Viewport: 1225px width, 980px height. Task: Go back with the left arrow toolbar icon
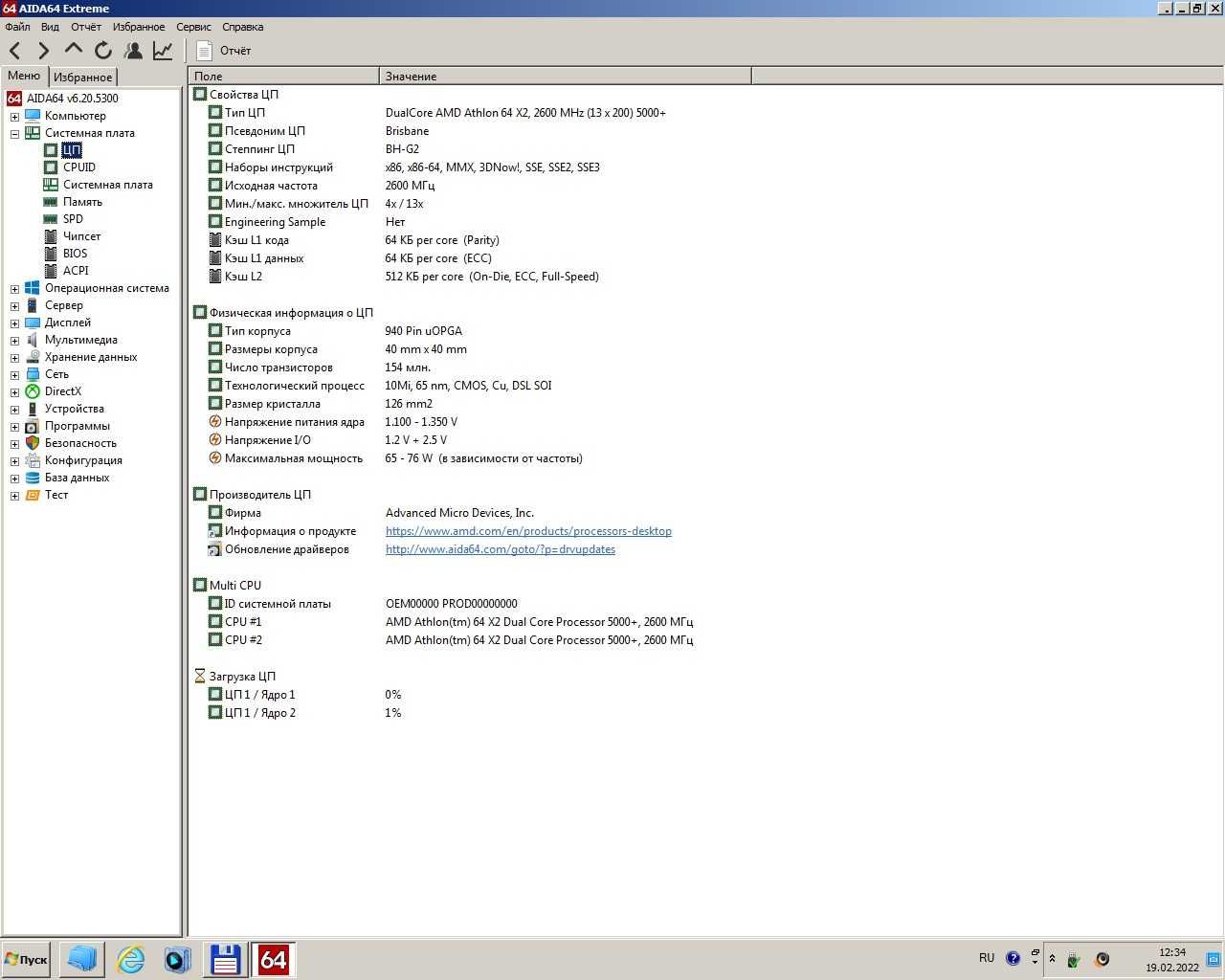pos(15,50)
